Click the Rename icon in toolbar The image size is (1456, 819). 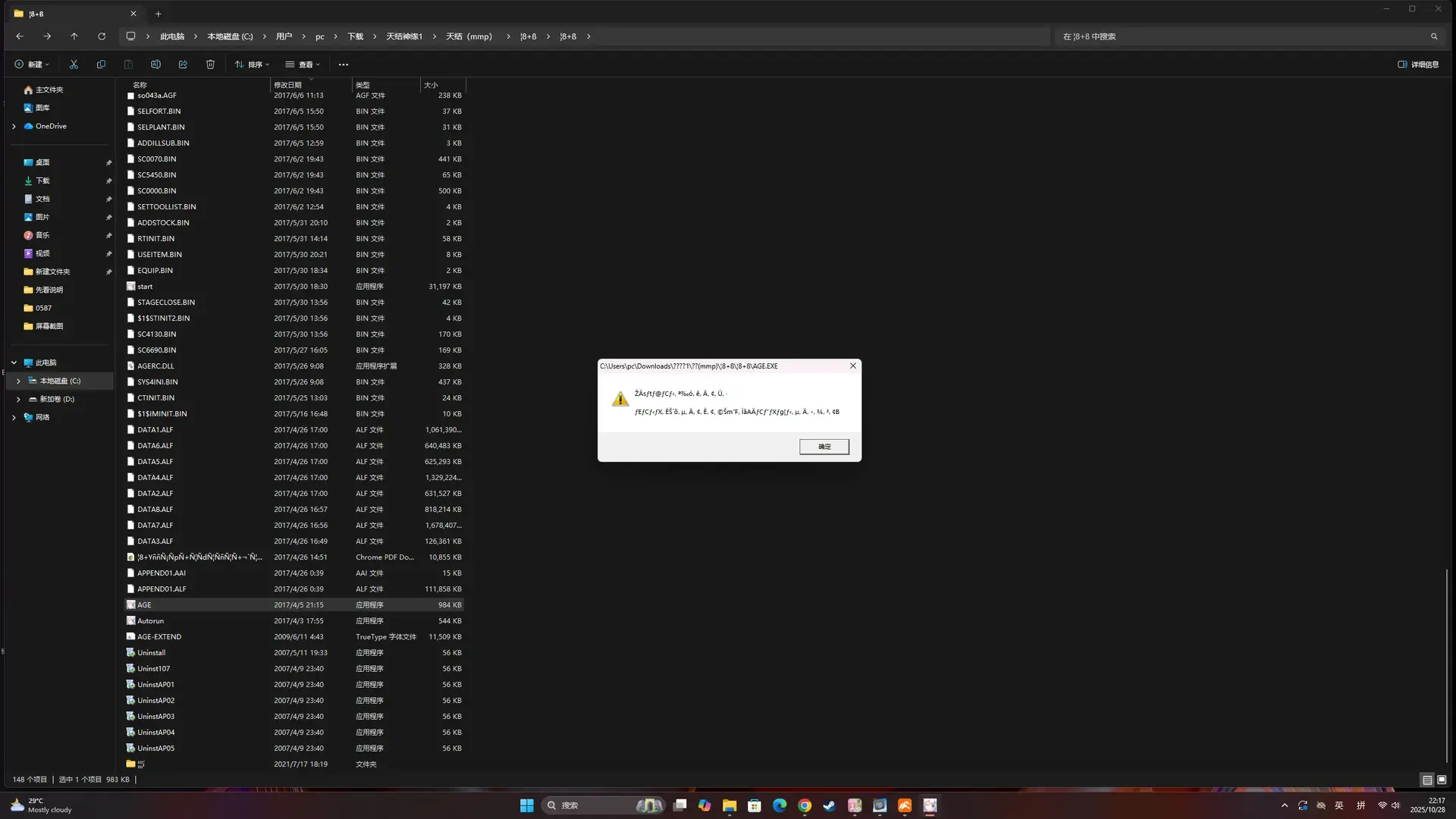click(155, 64)
